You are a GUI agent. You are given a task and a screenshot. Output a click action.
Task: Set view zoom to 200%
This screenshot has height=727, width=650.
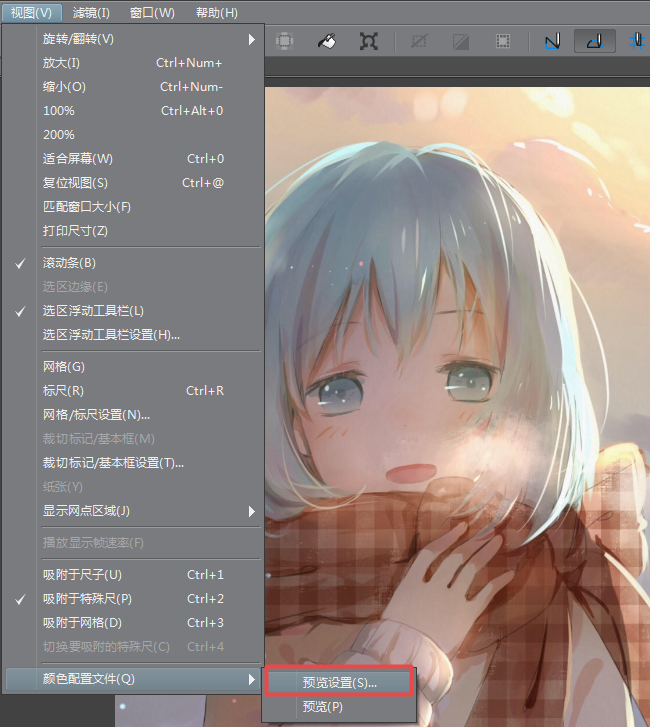(133, 135)
